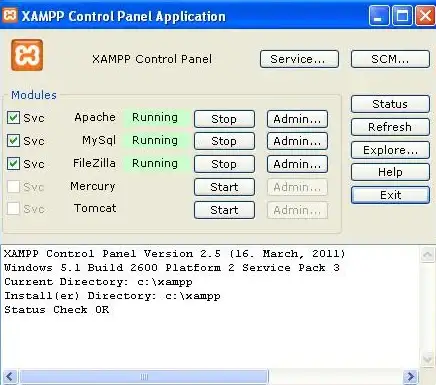Click the disabled Mercury Admin button
Screen dimensions: 436x385
[x=297, y=187]
